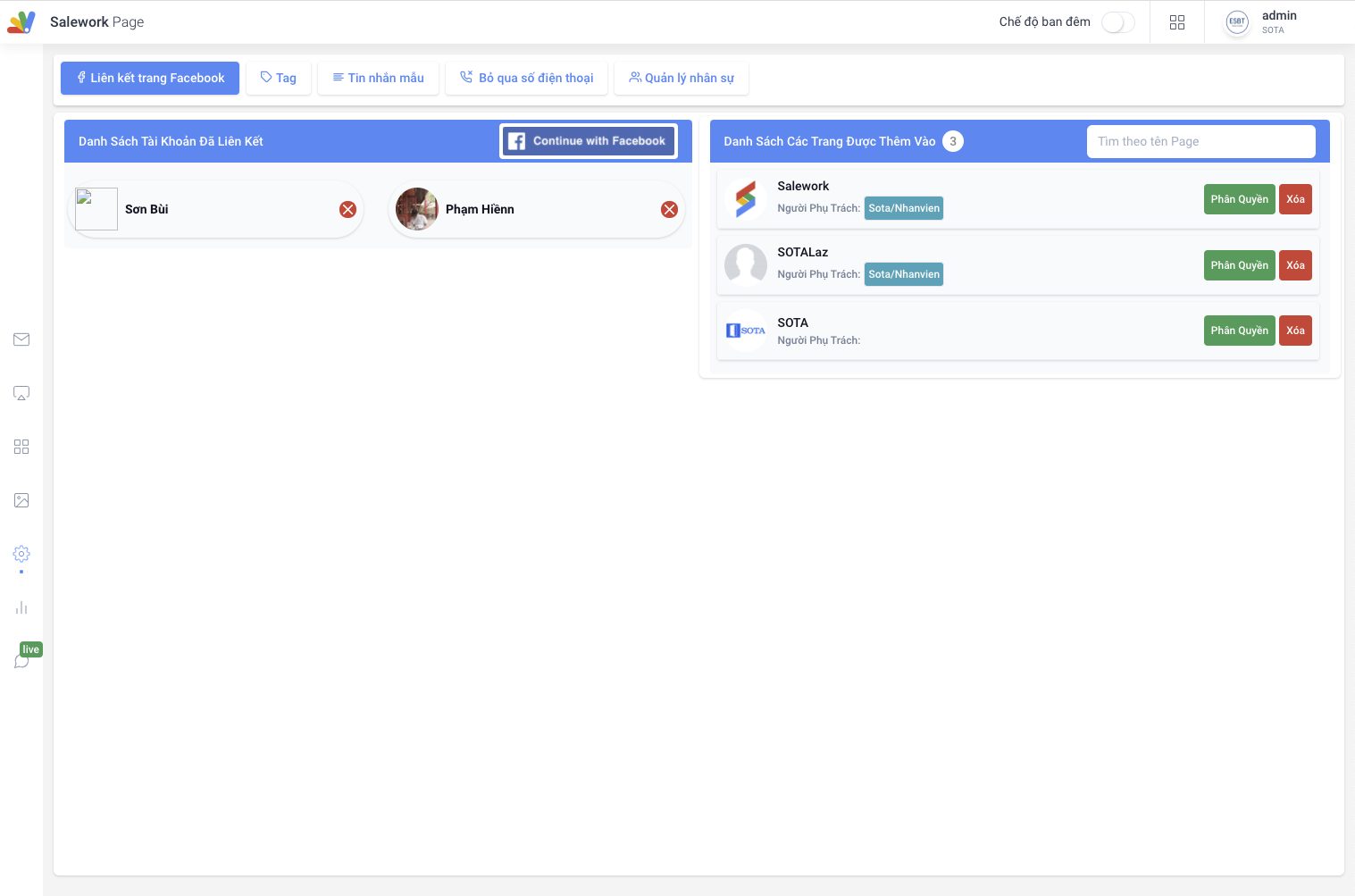The height and width of the screenshot is (896, 1355).
Task: Click the SOTA page name text
Action: [x=792, y=322]
